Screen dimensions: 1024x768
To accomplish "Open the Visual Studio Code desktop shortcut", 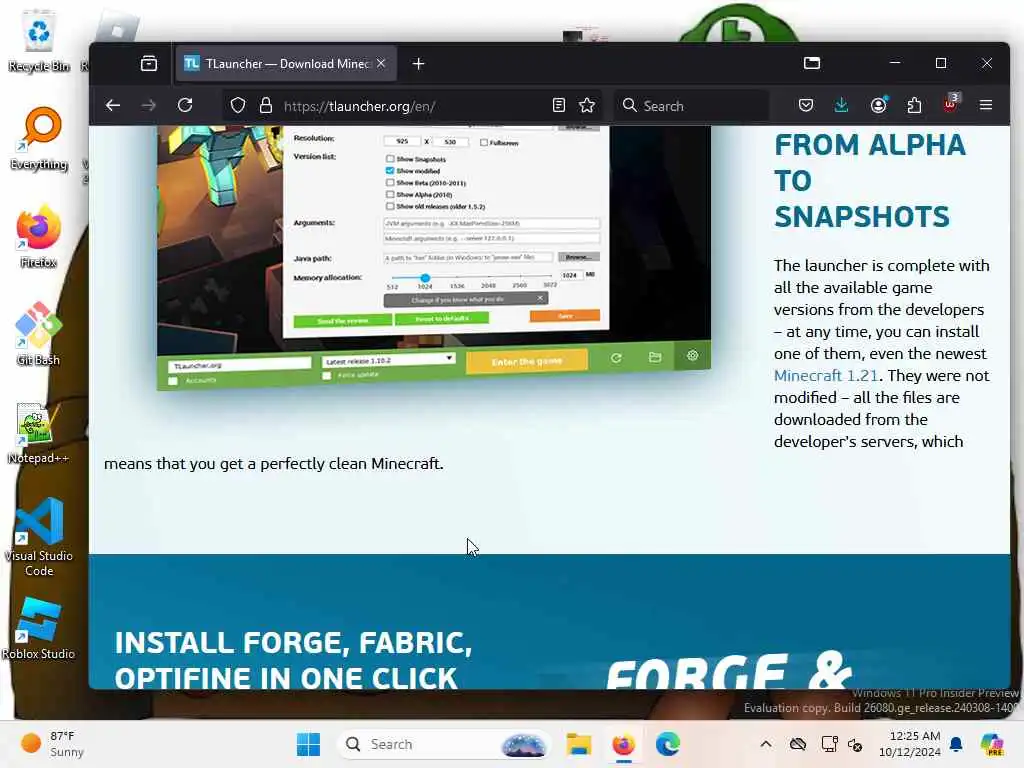I will 39,537.
